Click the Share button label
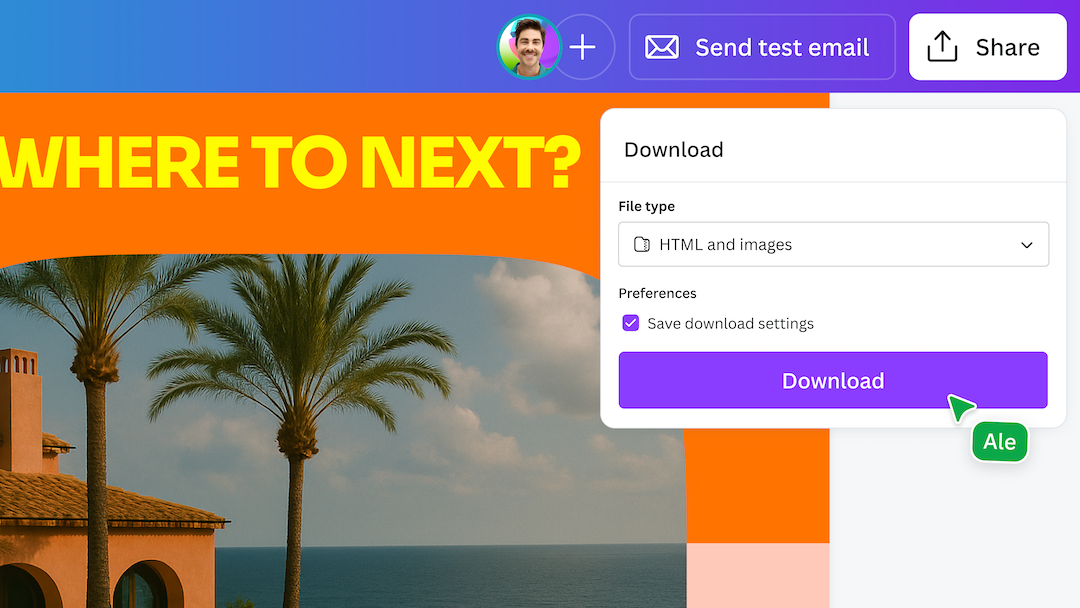The image size is (1080, 608). coord(1007,47)
